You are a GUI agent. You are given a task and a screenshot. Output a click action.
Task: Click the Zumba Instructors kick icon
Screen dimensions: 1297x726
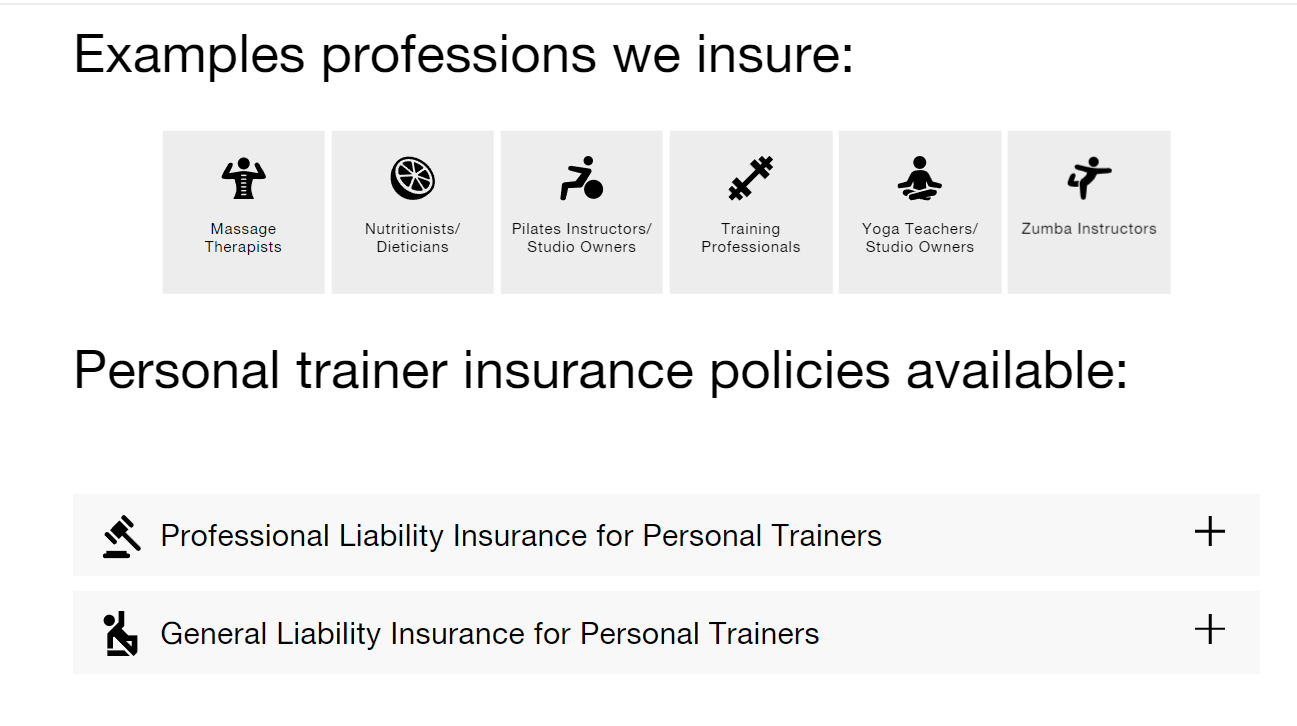1088,178
